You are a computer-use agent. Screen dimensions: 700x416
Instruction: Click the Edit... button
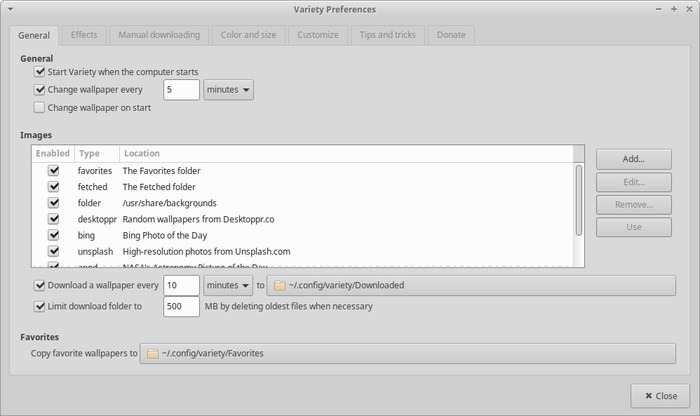click(633, 182)
